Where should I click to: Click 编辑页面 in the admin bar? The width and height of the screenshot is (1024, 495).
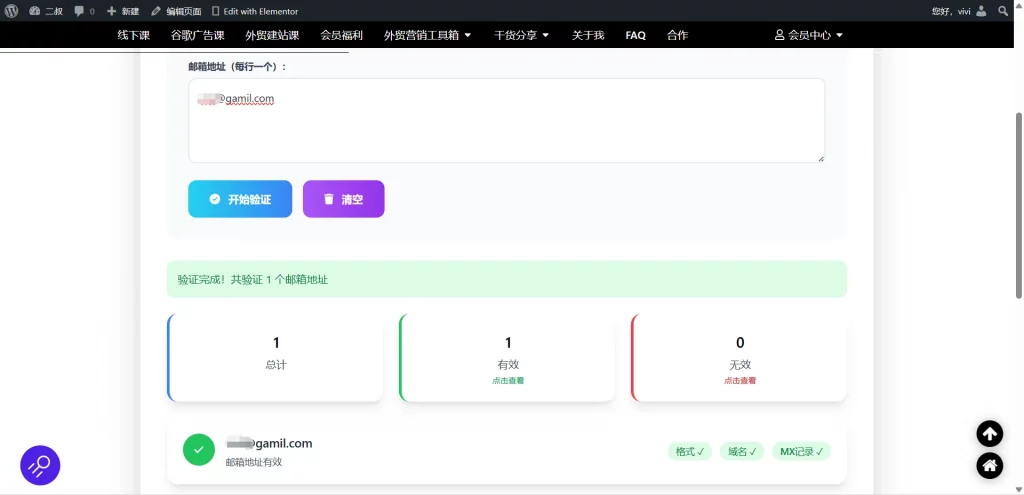click(x=176, y=11)
